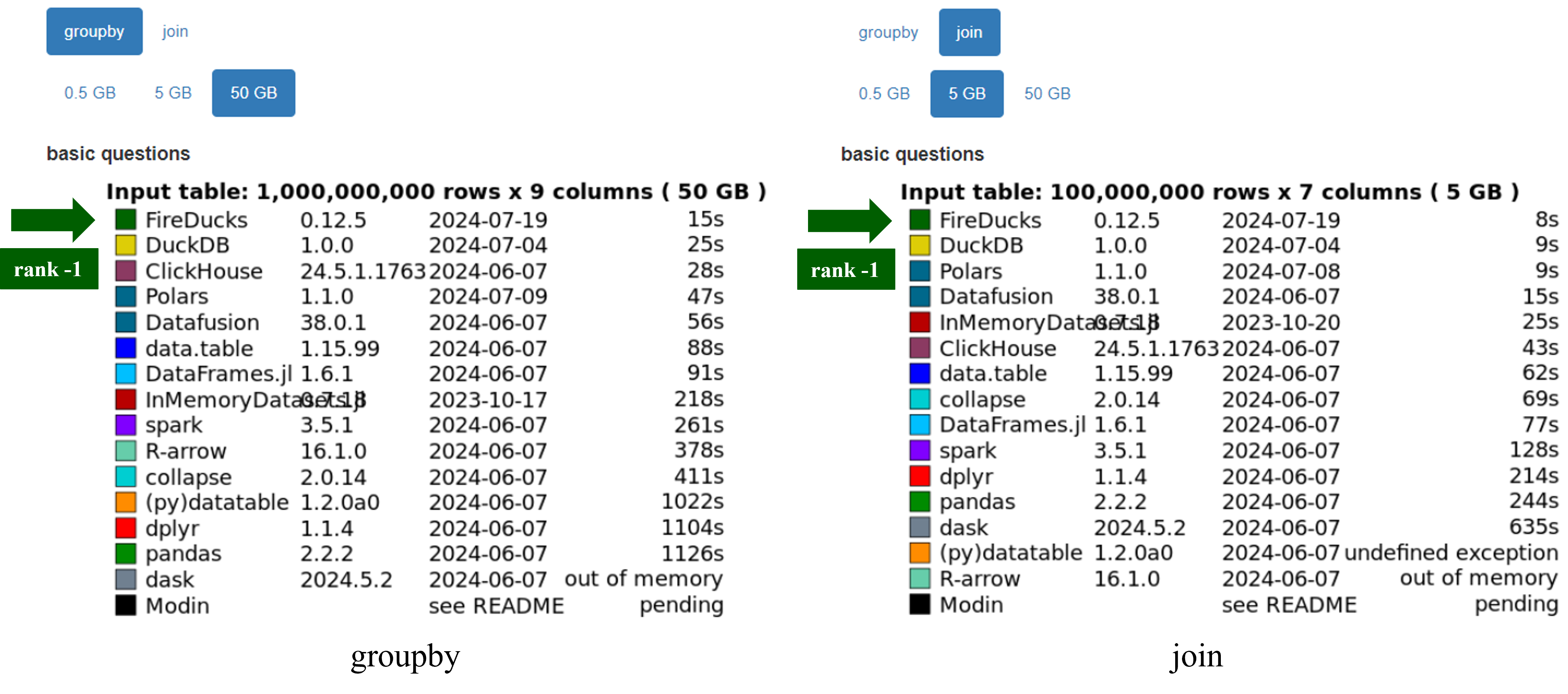Click the FireDucks green legend square
This screenshot has width=1568, height=694.
[x=126, y=220]
